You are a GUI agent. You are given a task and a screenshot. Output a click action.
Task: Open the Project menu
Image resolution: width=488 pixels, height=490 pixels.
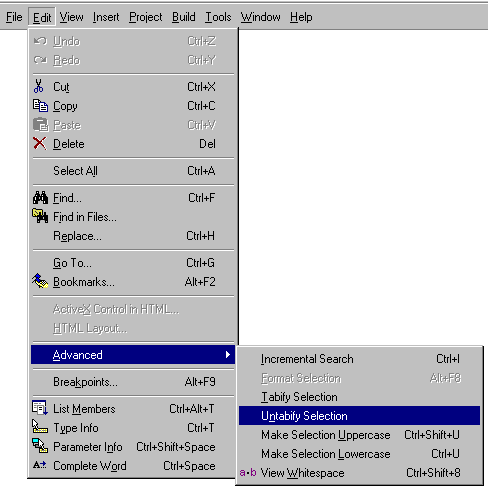pyautogui.click(x=146, y=17)
